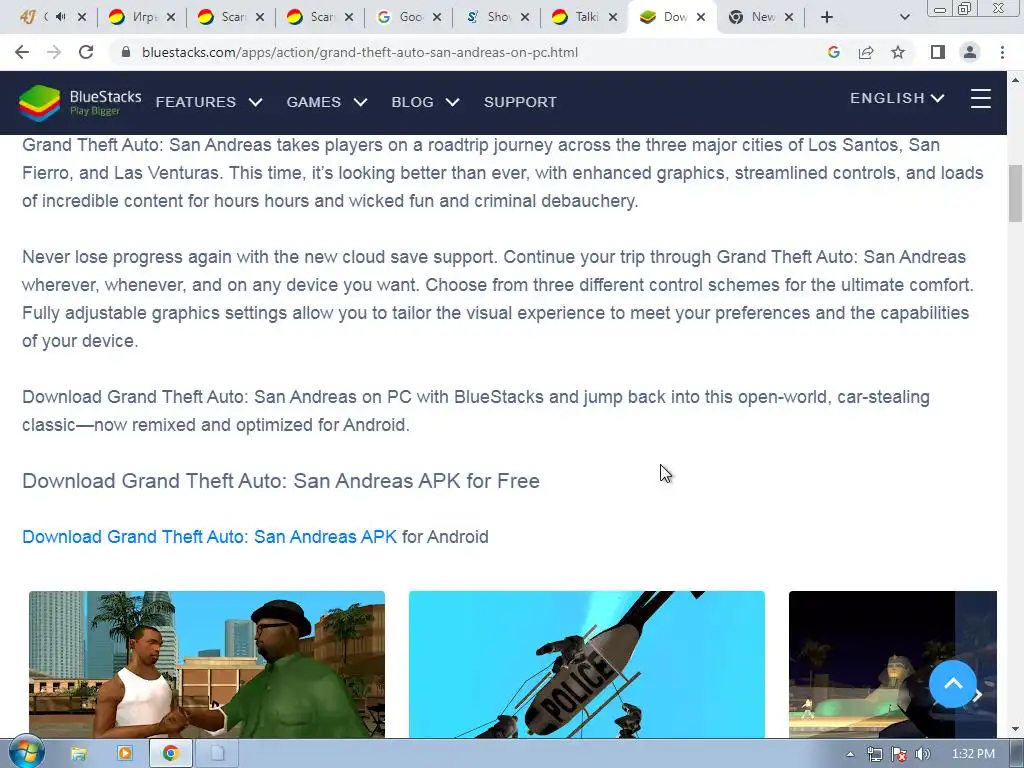This screenshot has width=1024, height=768.
Task: Click the tab search chevron
Action: (x=904, y=17)
